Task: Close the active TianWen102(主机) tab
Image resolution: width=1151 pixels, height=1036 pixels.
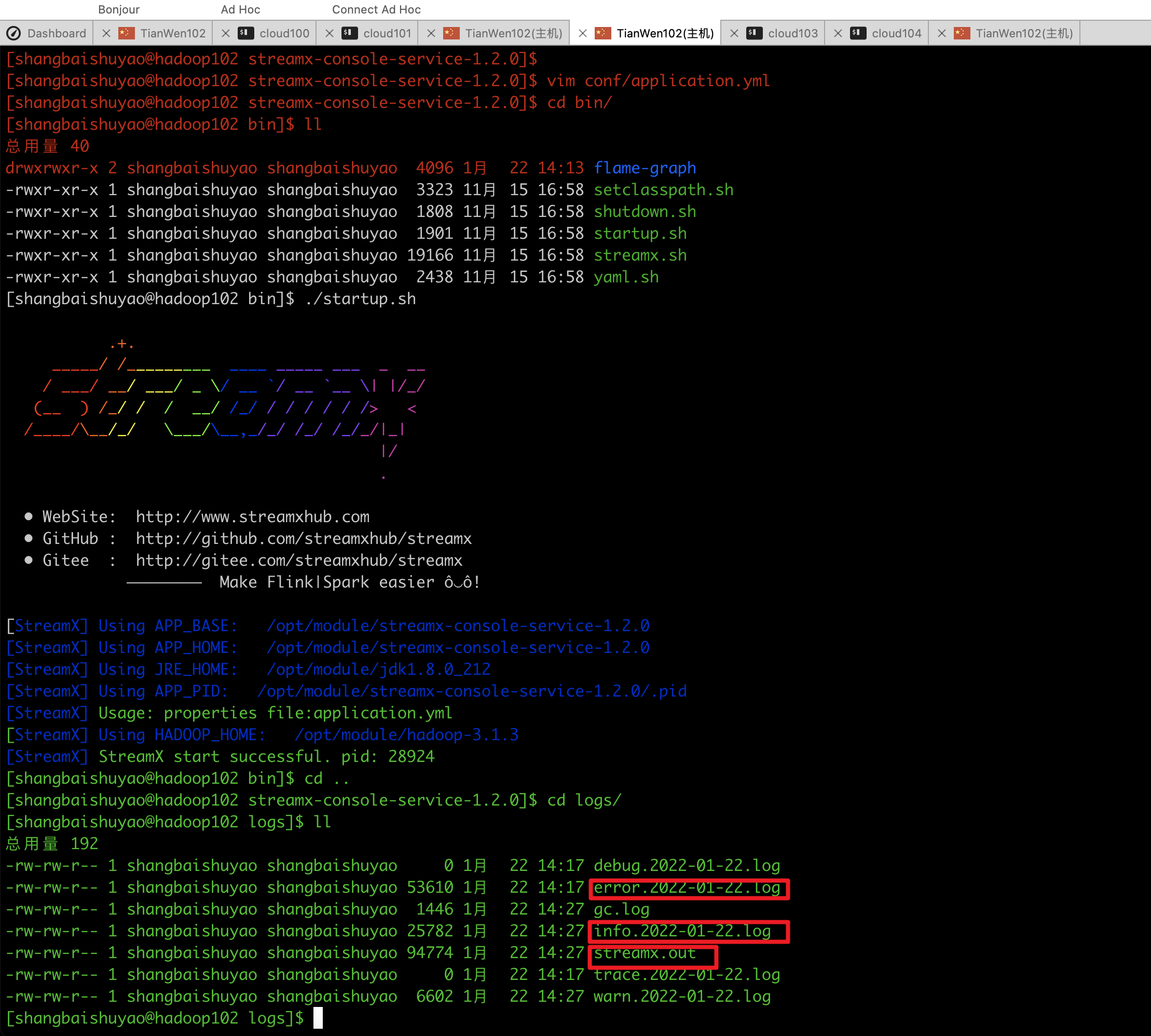Action: click(x=582, y=33)
